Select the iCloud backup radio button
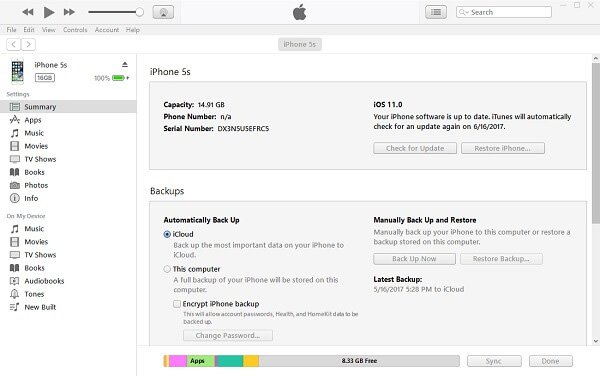600x376 pixels. 167,234
